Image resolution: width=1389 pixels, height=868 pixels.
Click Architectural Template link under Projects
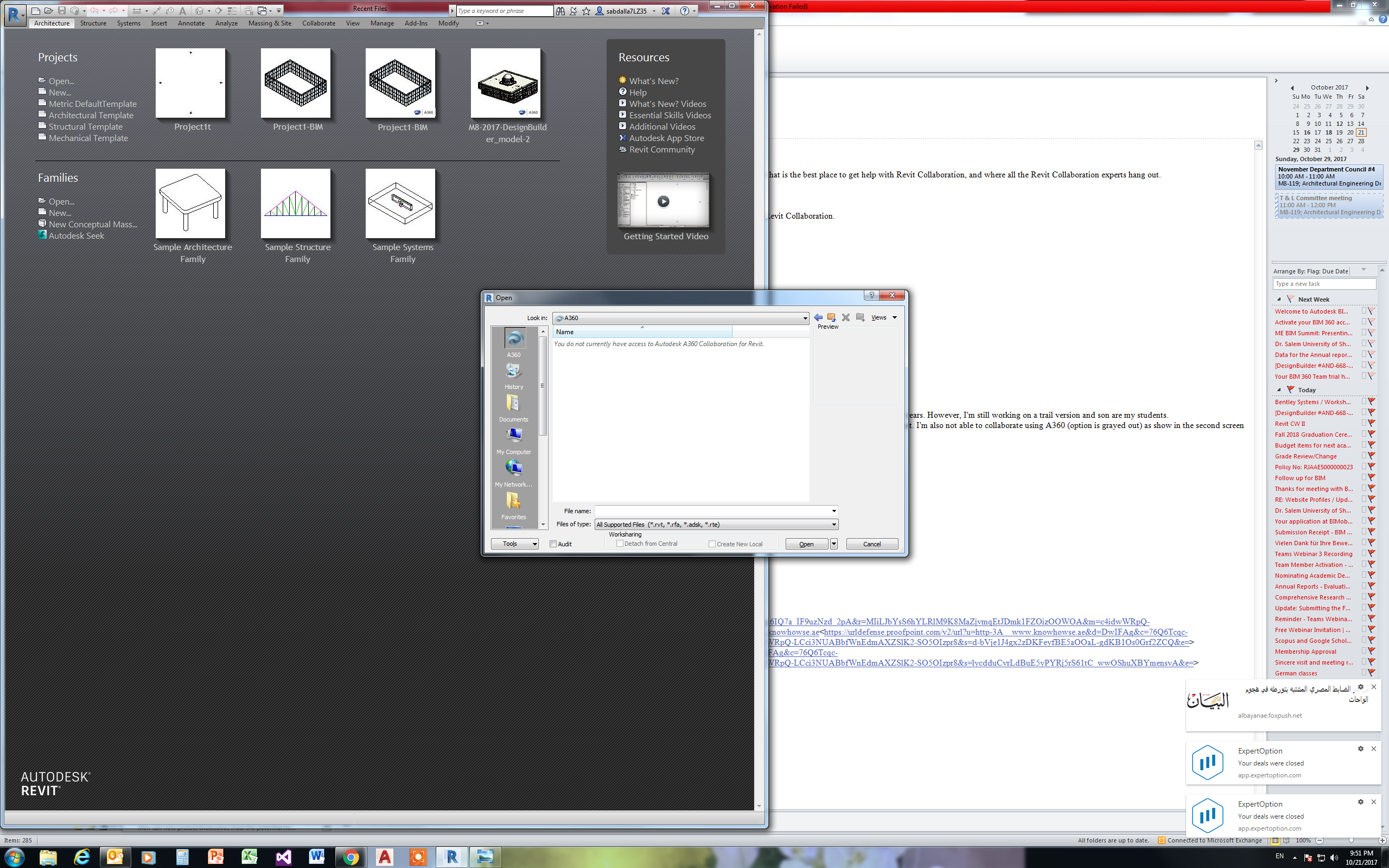[x=91, y=116]
